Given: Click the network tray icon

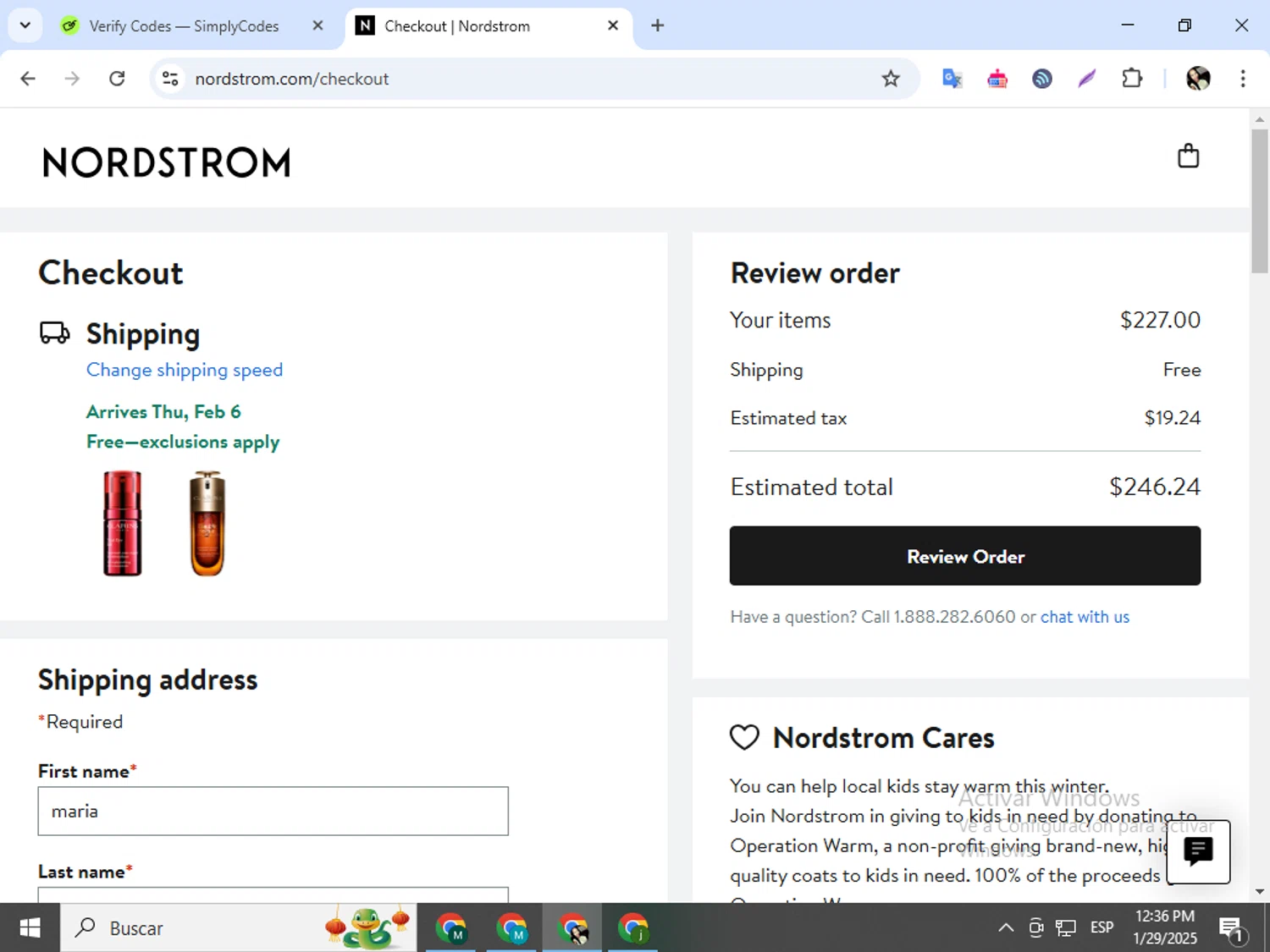Looking at the screenshot, I should point(1066,927).
